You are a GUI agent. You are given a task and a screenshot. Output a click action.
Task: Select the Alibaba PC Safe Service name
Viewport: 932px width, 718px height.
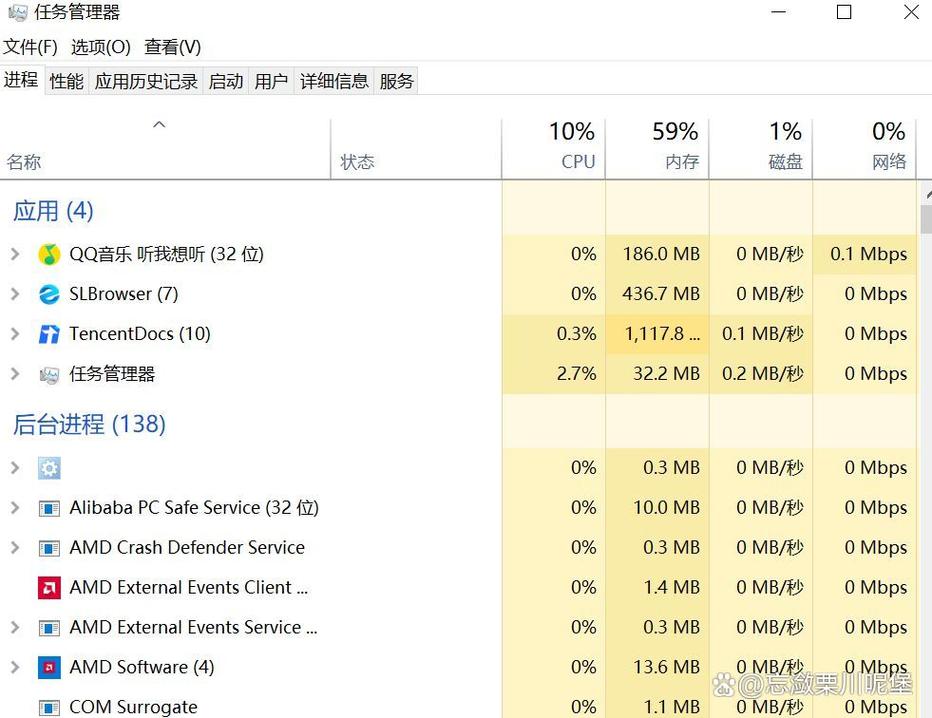194,508
